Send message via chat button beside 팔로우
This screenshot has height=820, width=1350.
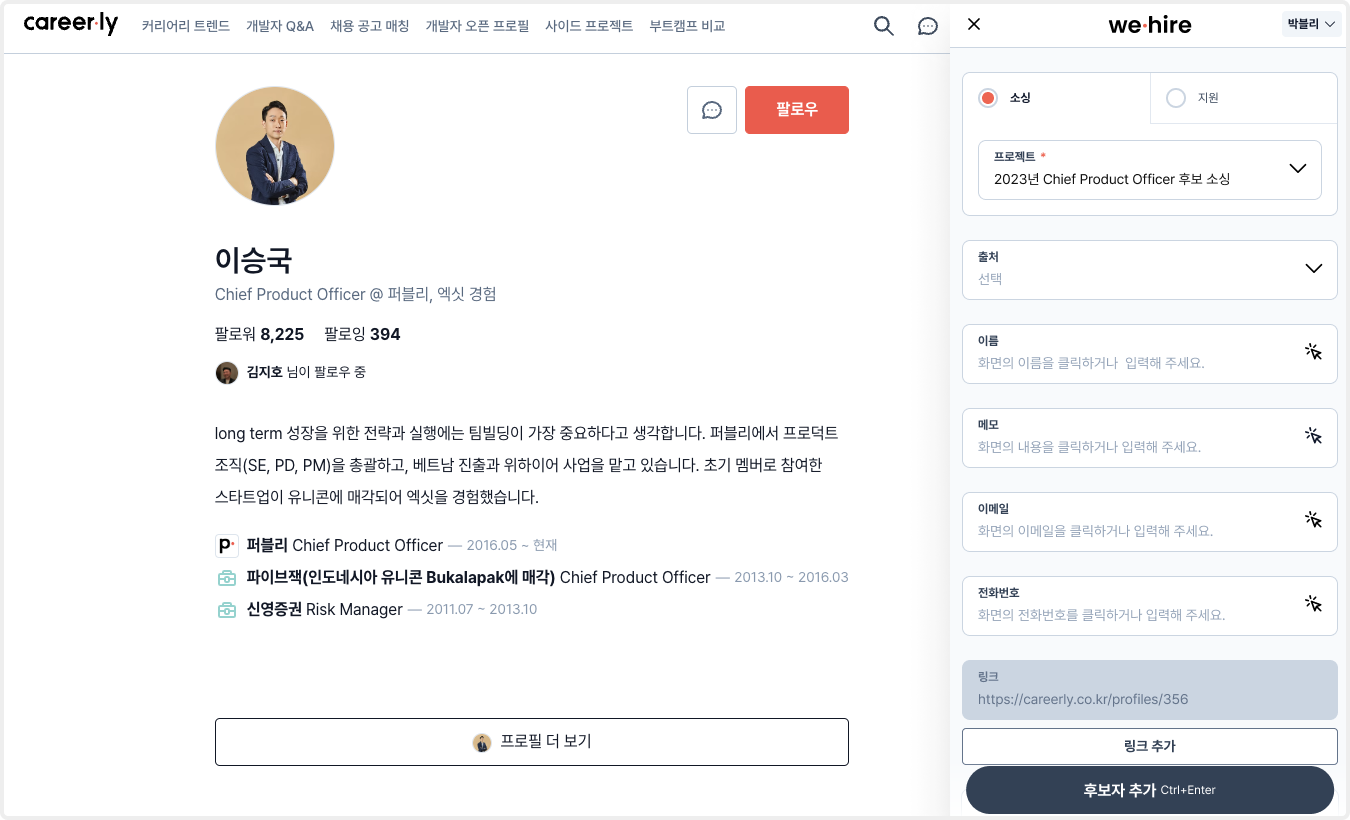click(712, 110)
